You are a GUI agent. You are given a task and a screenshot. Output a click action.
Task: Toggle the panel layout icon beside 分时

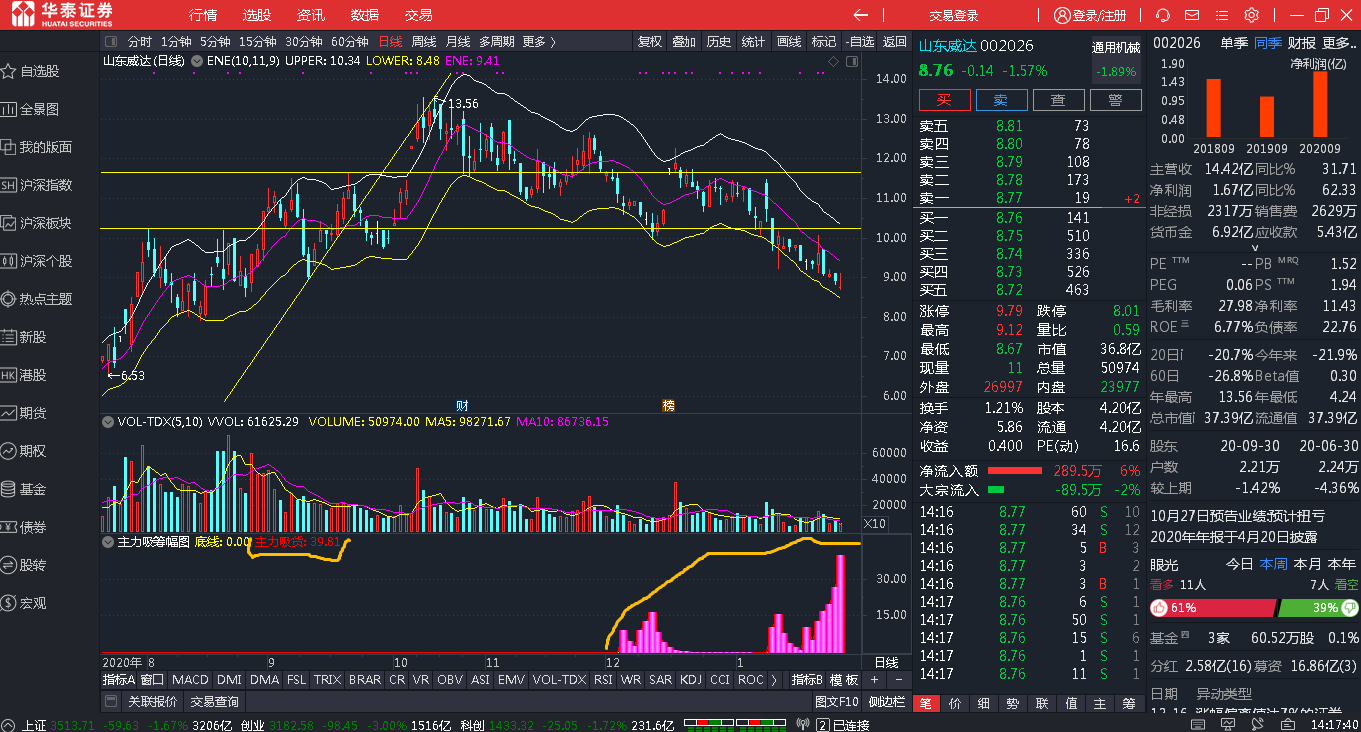(x=111, y=41)
